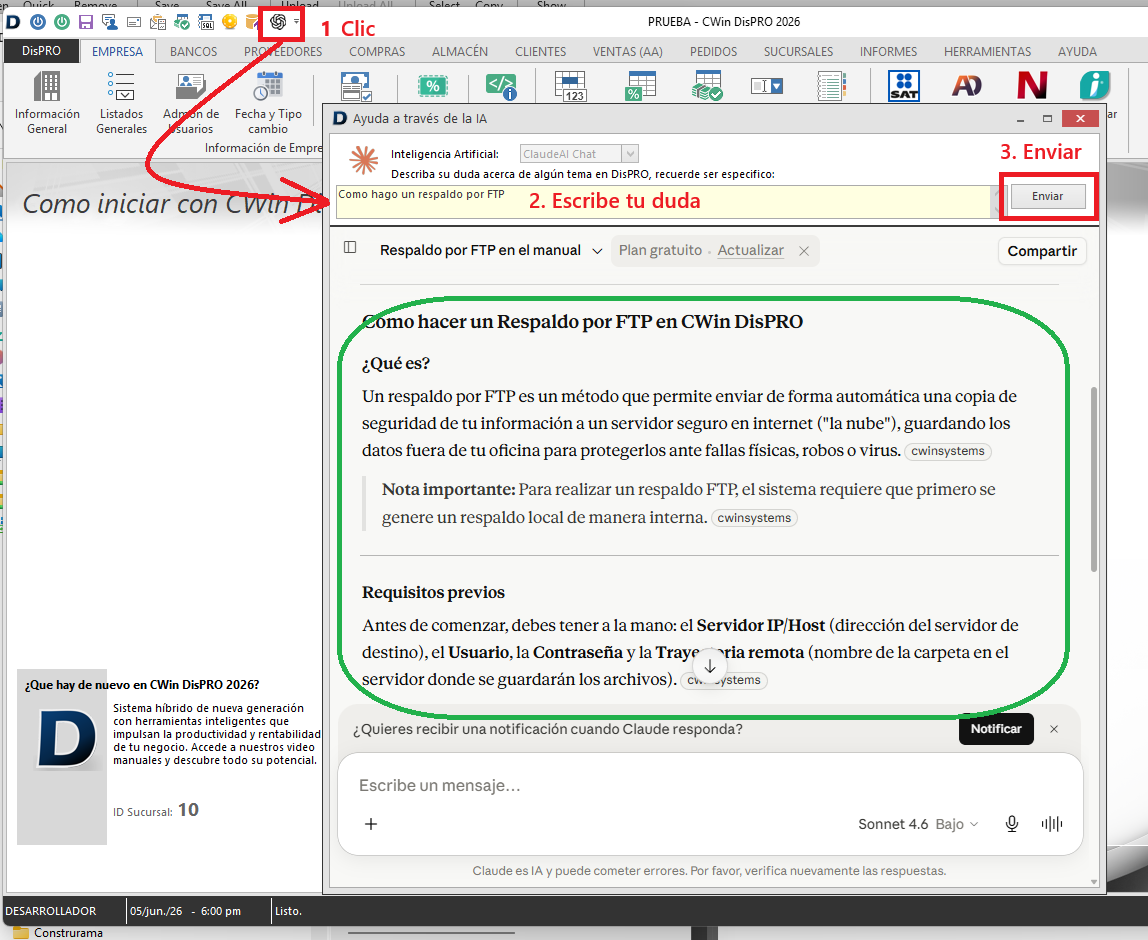Image resolution: width=1148 pixels, height=940 pixels.
Task: Click the 'DESARROLLADOR' status bar entry
Action: (x=51, y=911)
